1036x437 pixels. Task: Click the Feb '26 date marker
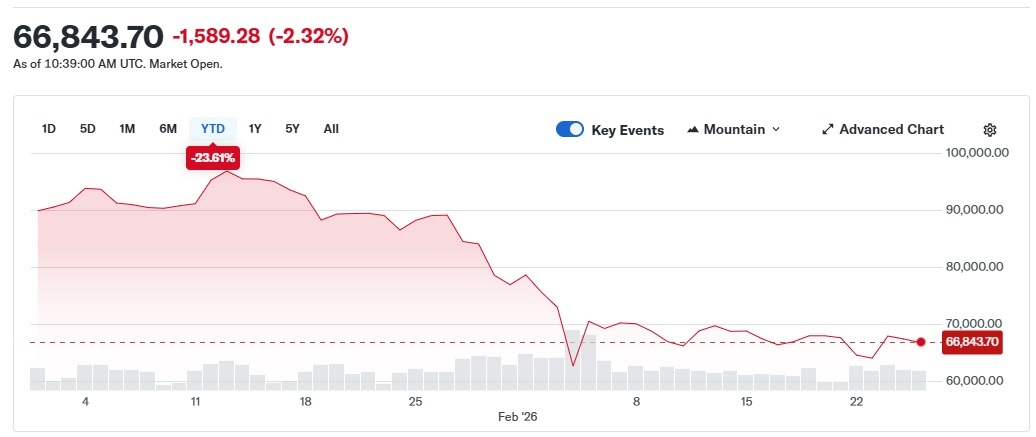[518, 414]
